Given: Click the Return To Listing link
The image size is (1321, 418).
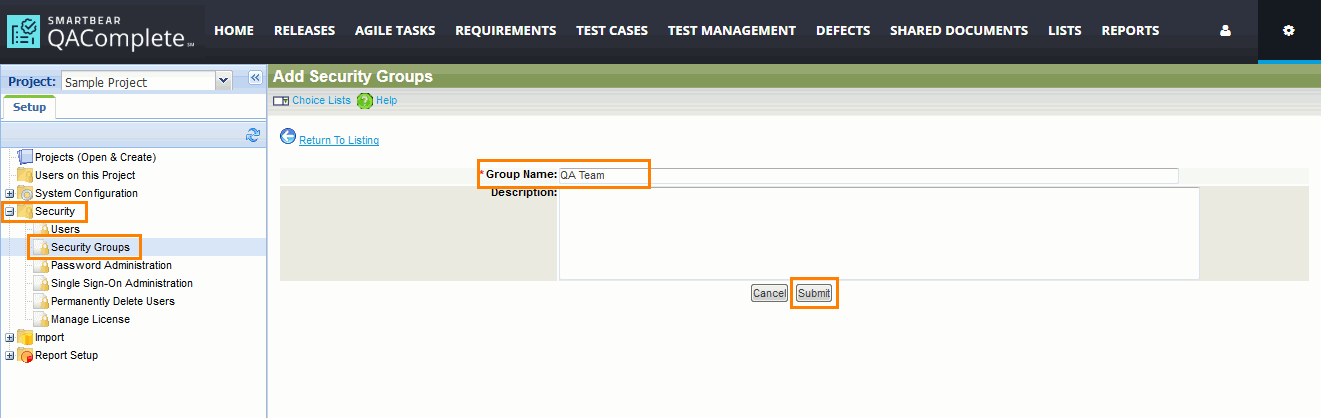Looking at the screenshot, I should click(339, 140).
